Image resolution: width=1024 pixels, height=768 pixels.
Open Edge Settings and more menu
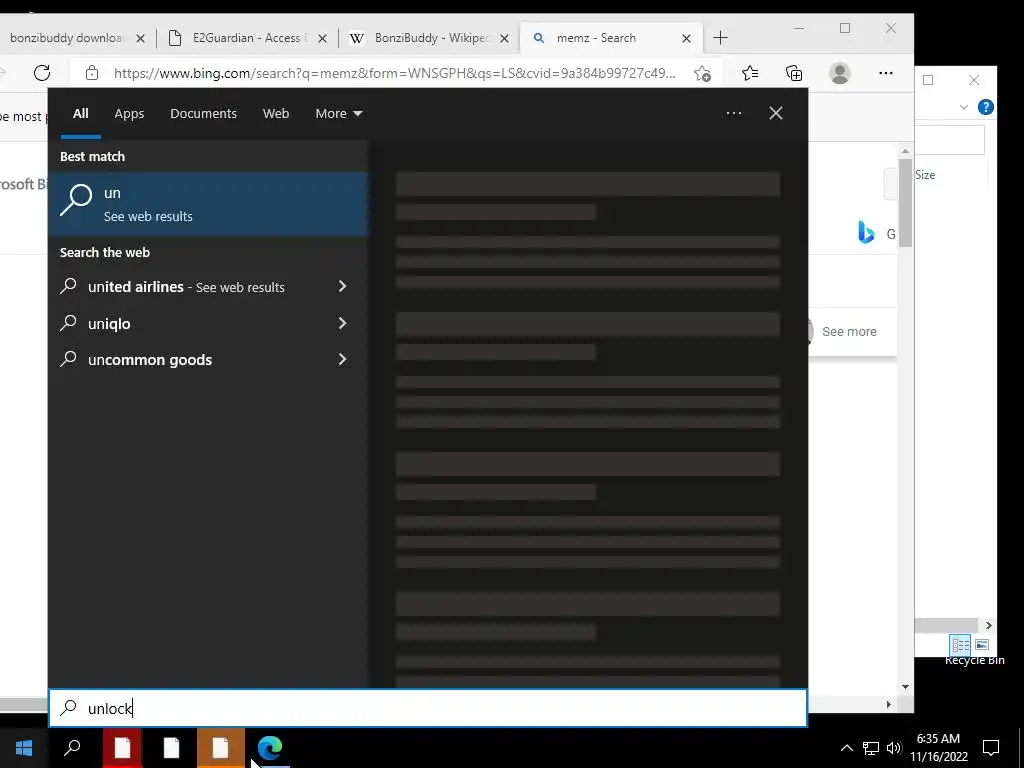pos(886,73)
